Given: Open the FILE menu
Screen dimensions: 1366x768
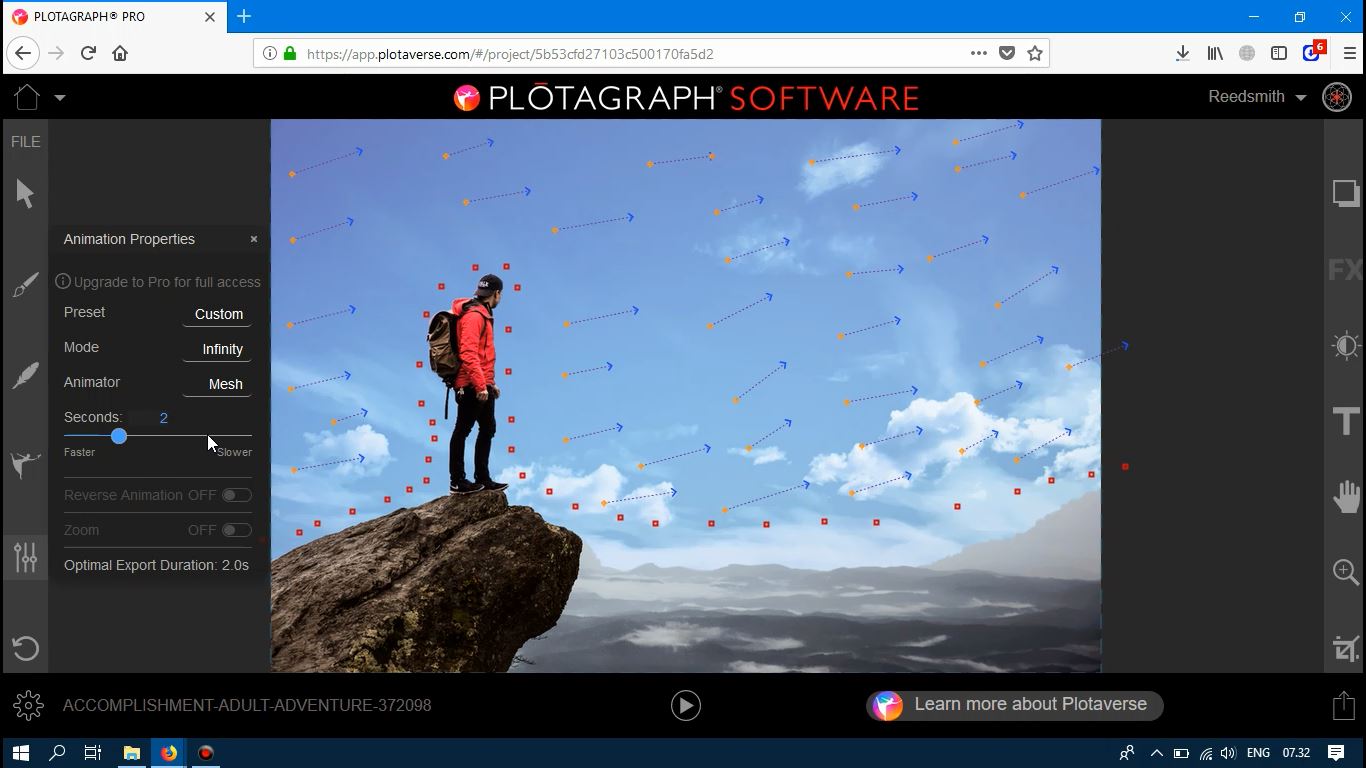Looking at the screenshot, I should (x=26, y=142).
